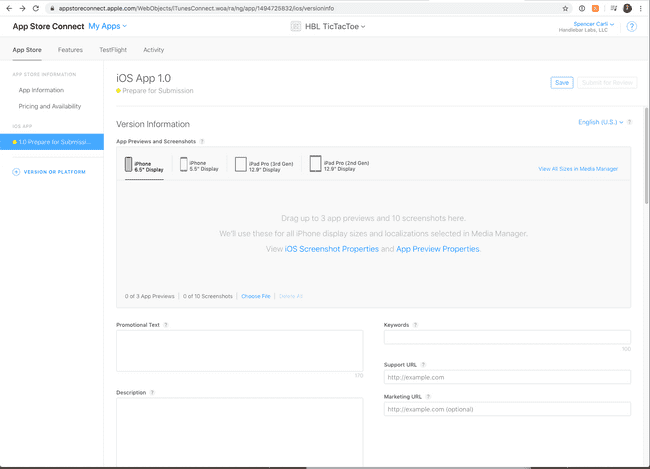This screenshot has height=469, width=650.
Task: Focus the Promotional Text box
Action: pos(240,351)
